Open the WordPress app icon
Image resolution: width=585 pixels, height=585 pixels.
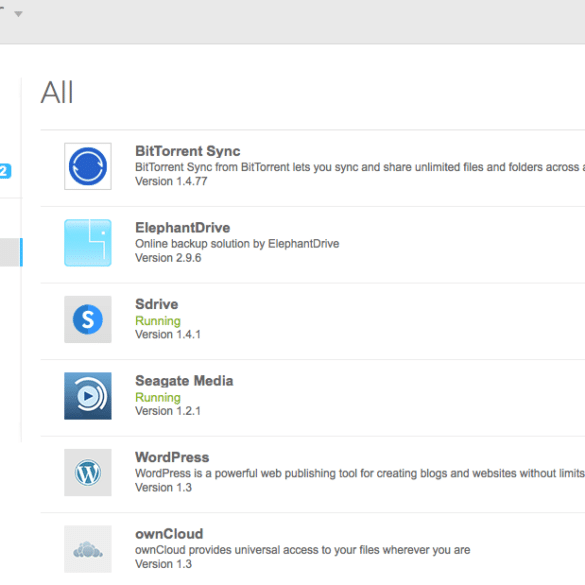pos(88,472)
